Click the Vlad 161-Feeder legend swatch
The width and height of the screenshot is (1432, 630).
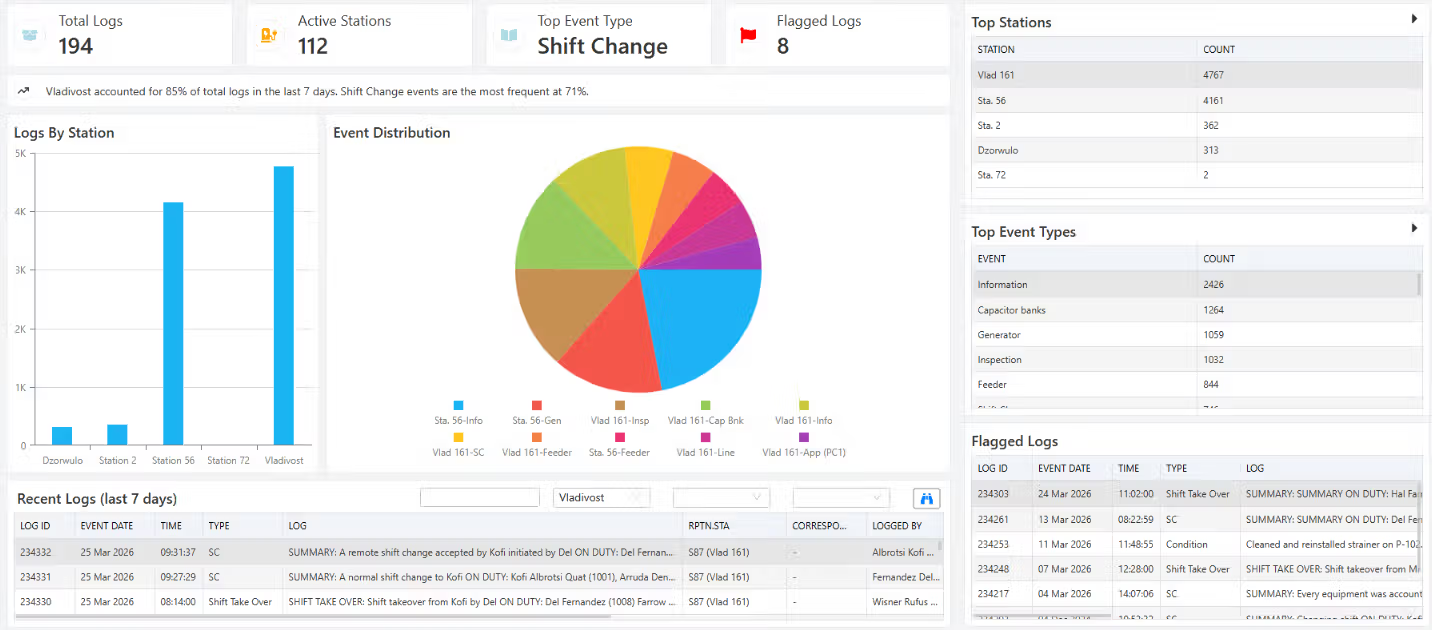click(537, 437)
